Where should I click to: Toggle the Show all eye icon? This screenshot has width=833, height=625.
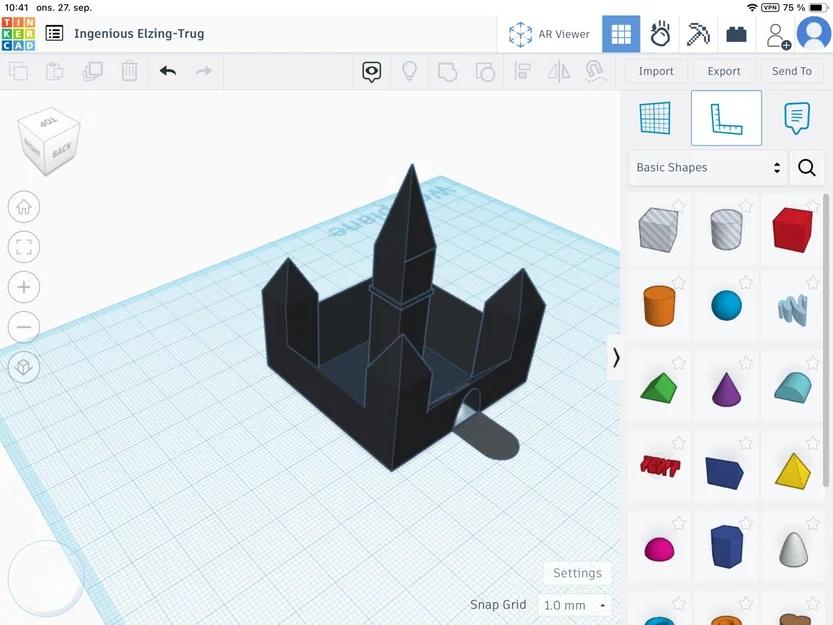[371, 71]
